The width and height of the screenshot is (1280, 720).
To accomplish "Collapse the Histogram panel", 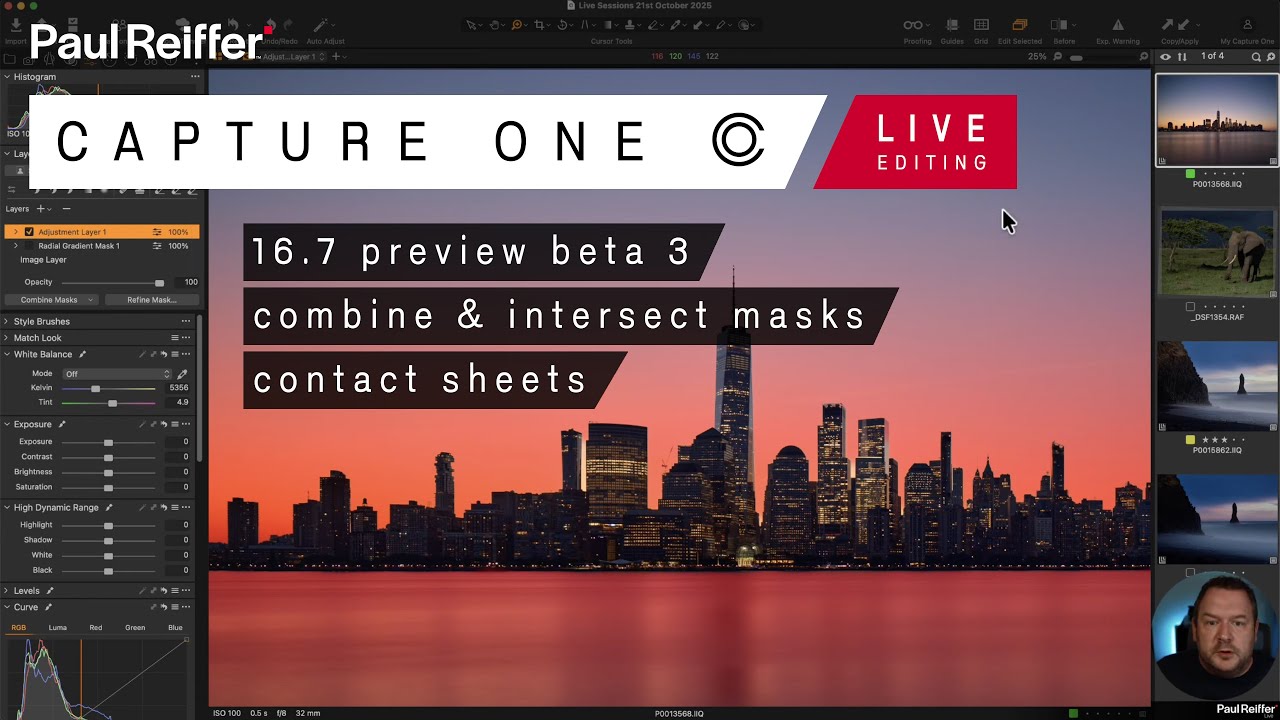I will pyautogui.click(x=7, y=77).
